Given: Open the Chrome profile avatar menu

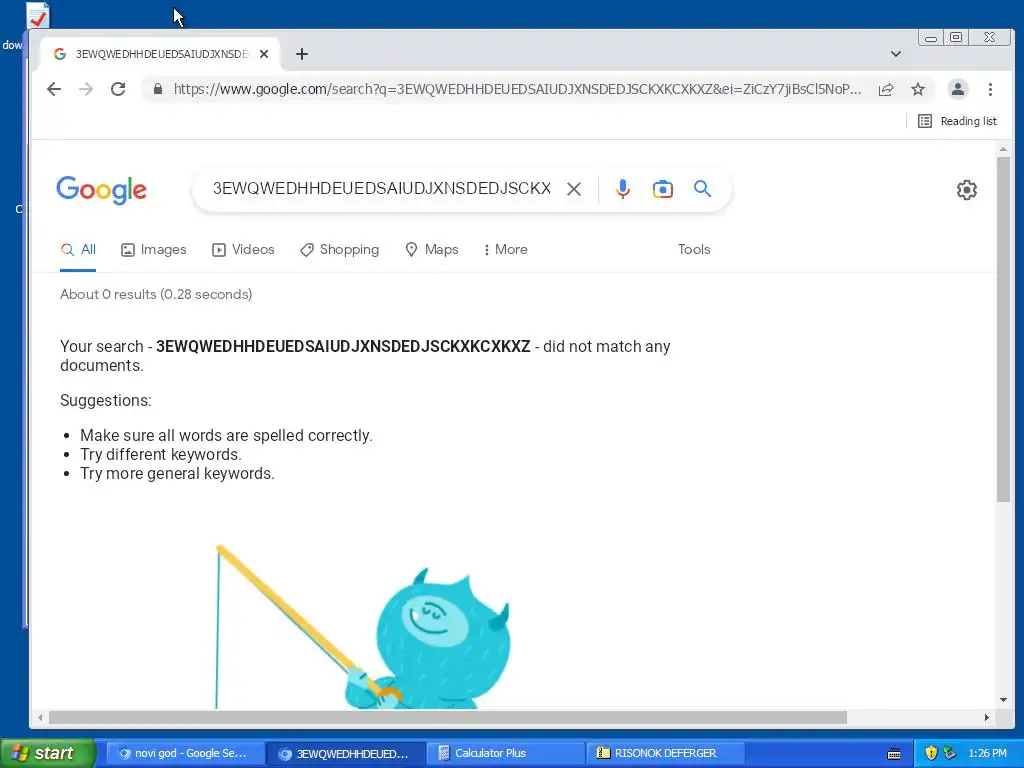Looking at the screenshot, I should pyautogui.click(x=957, y=89).
